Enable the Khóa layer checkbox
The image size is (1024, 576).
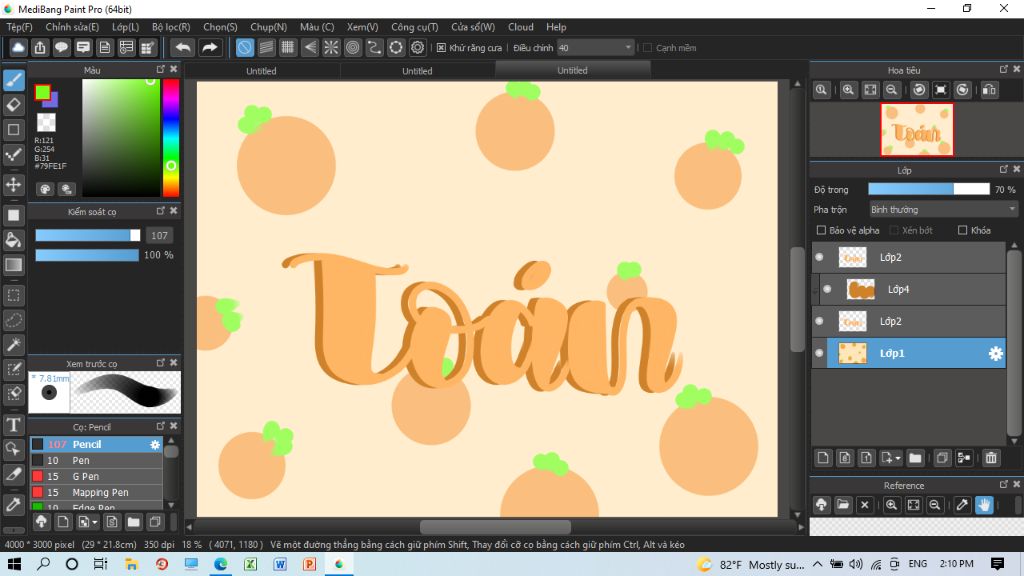coord(962,230)
